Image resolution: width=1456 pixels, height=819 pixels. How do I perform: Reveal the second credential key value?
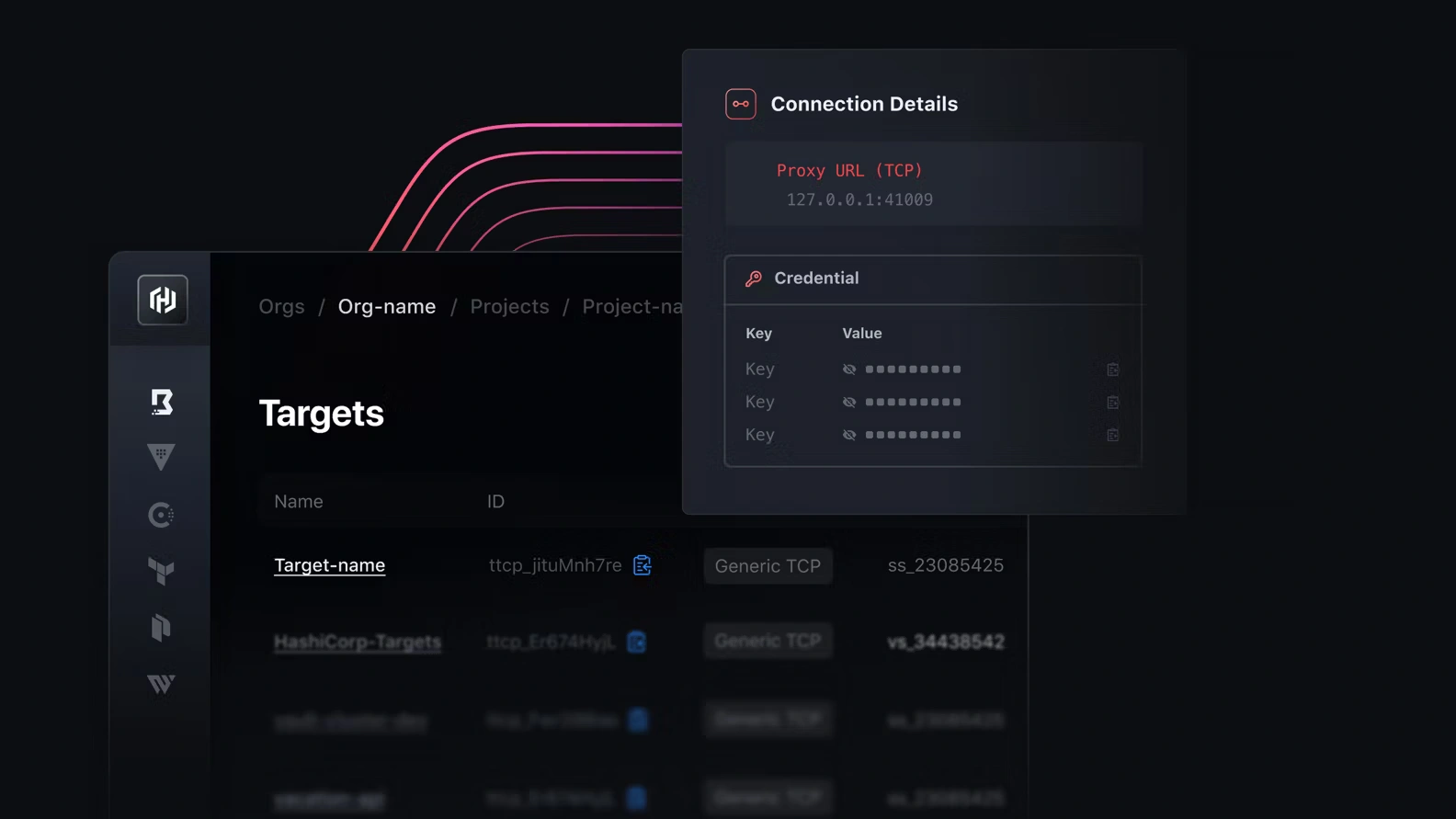tap(849, 403)
